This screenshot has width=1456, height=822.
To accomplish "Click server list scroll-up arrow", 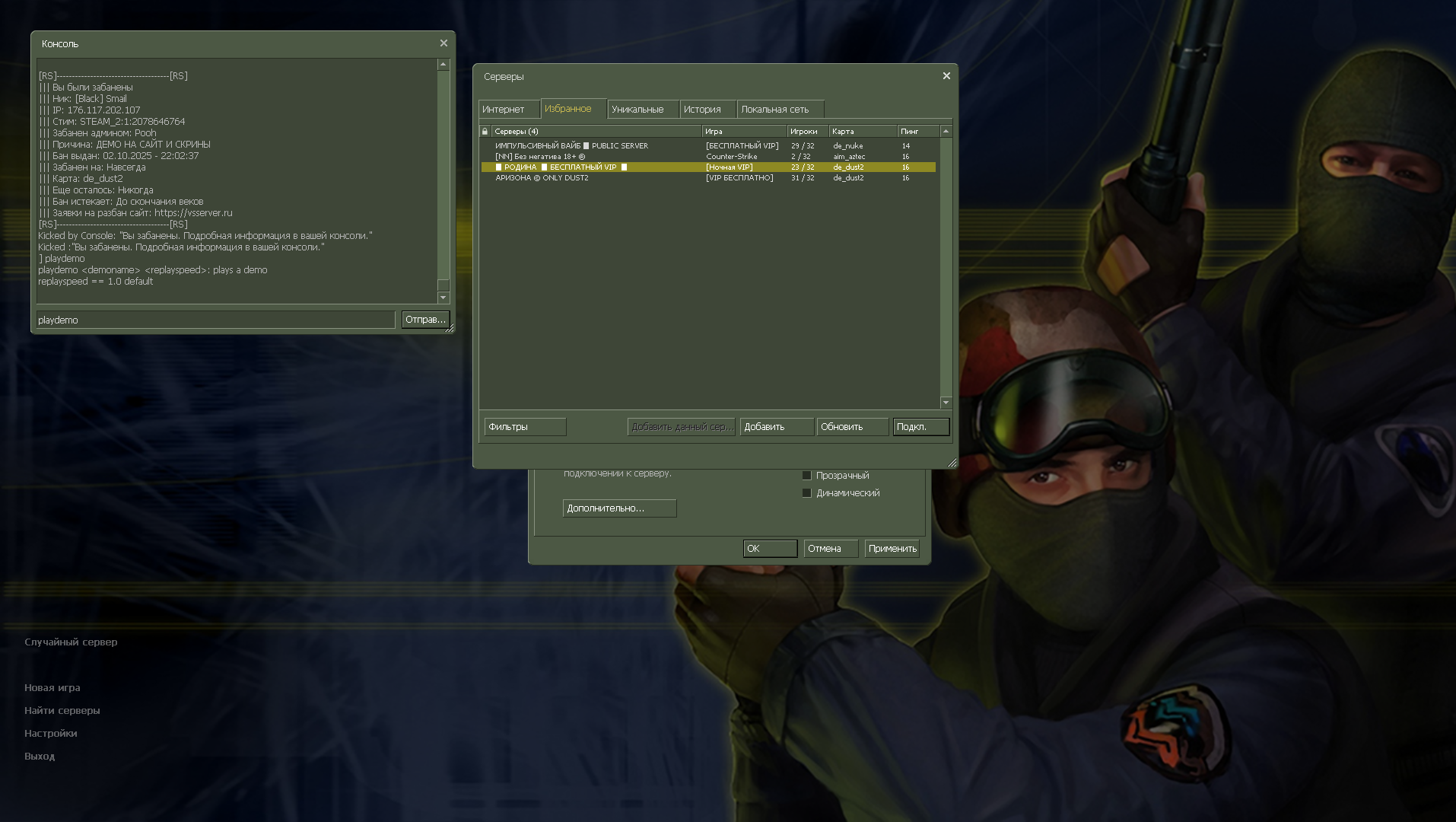I will (x=946, y=132).
